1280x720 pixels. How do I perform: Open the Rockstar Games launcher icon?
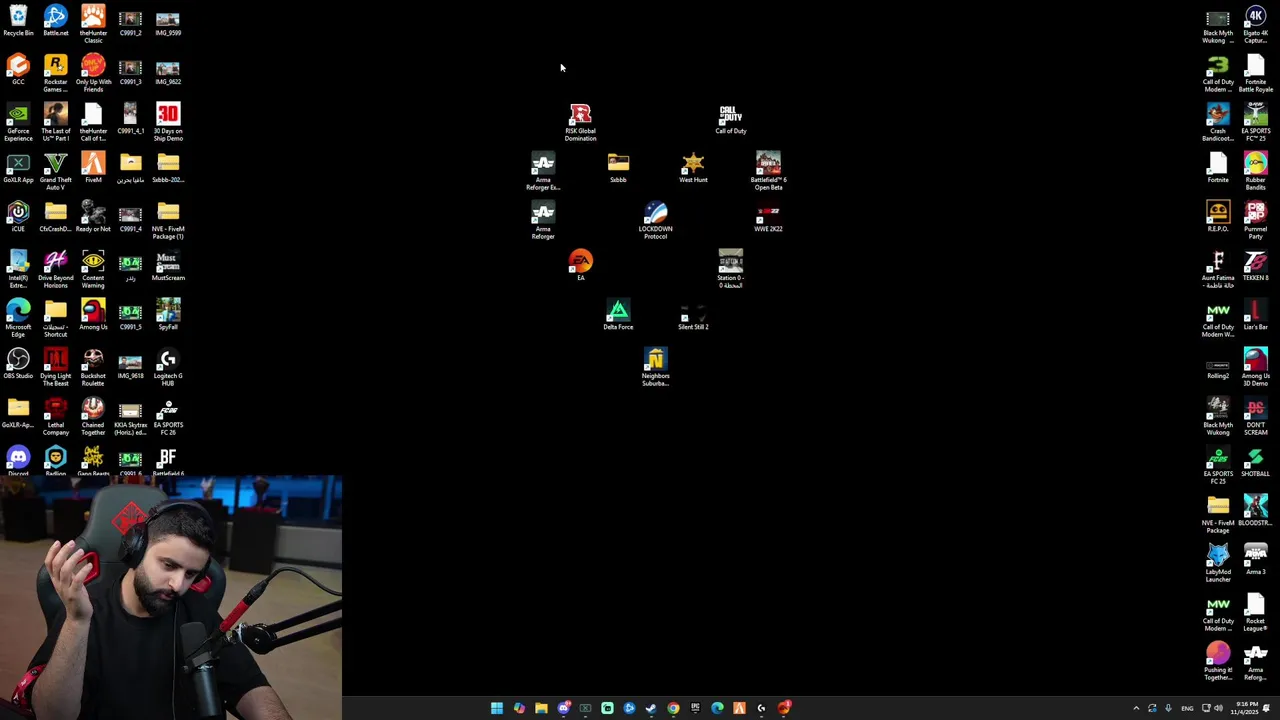click(x=56, y=73)
